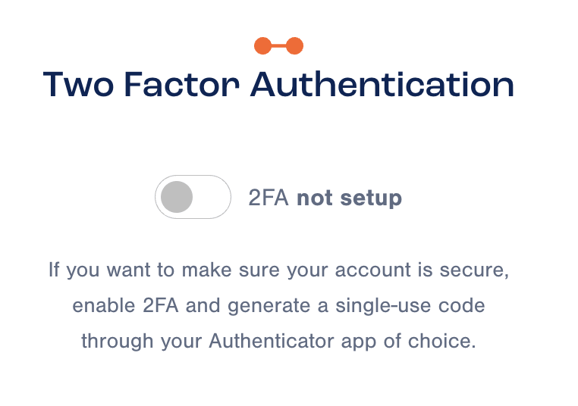Click the description line starting "enable 2FA"
The width and height of the screenshot is (578, 406).
pyautogui.click(x=279, y=306)
